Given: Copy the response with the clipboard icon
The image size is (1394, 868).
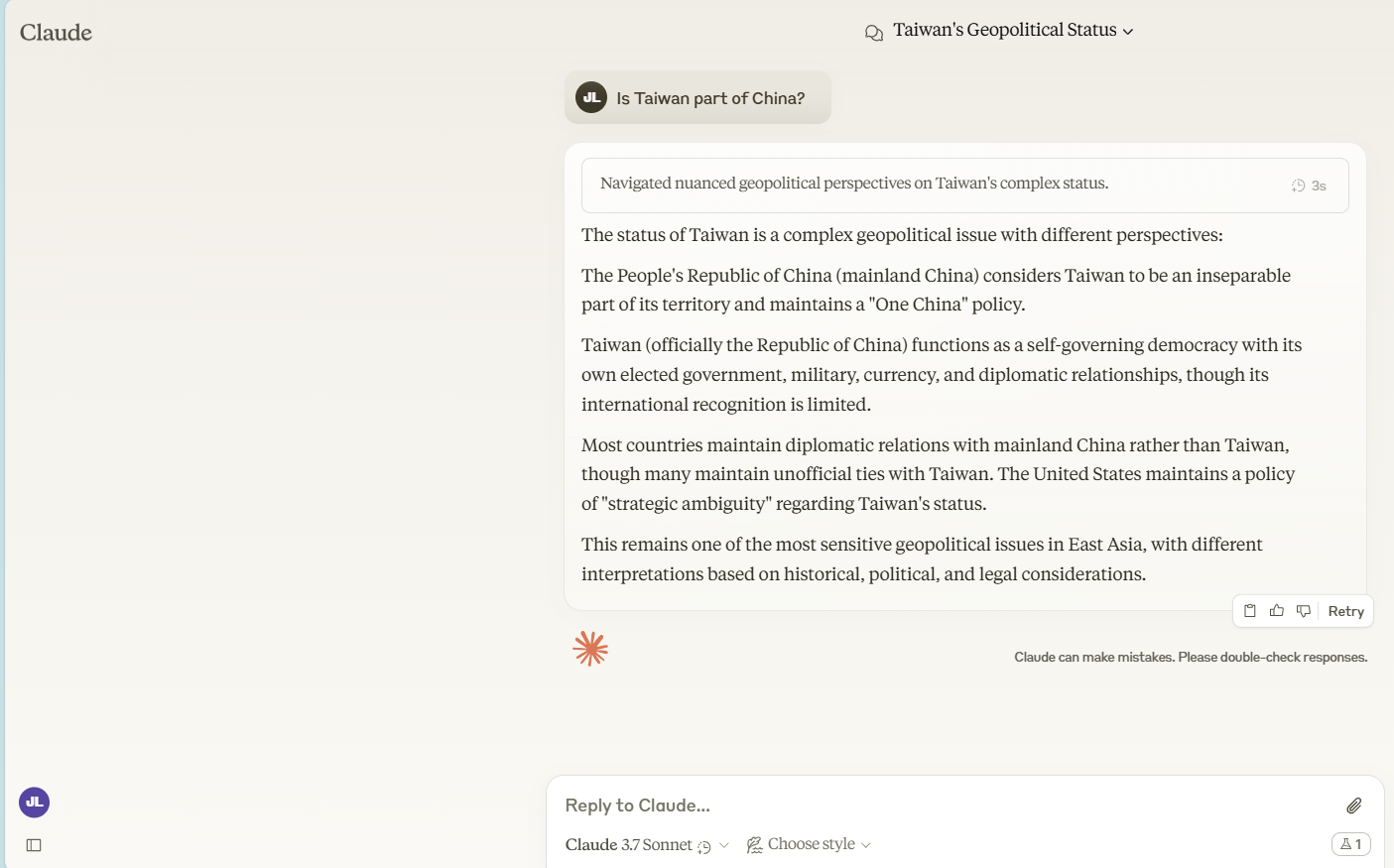Looking at the screenshot, I should pyautogui.click(x=1250, y=611).
